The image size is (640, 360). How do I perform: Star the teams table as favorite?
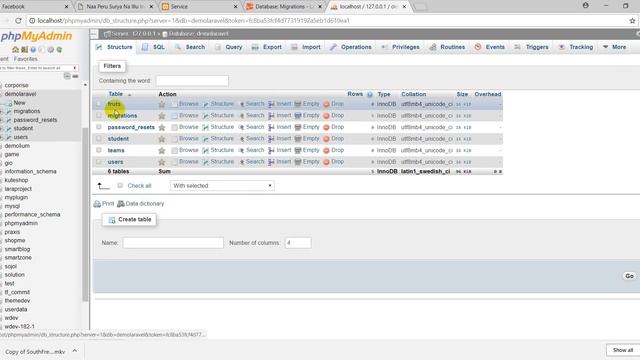tap(162, 151)
